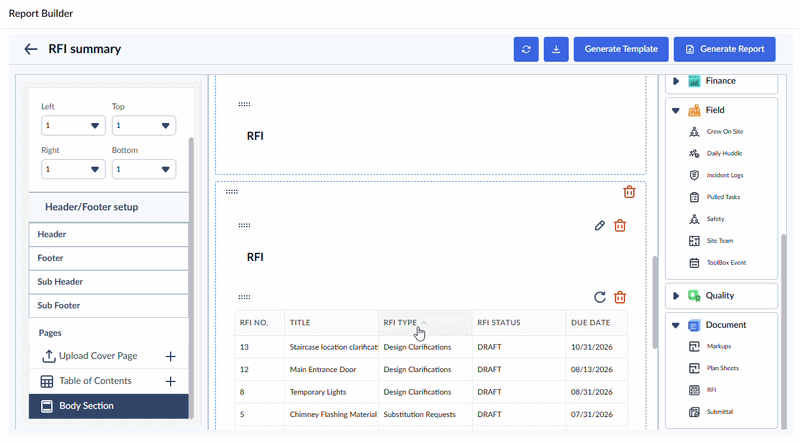This screenshot has height=442, width=800.
Task: Click the left panel vertical scrollbar
Action: (x=191, y=277)
